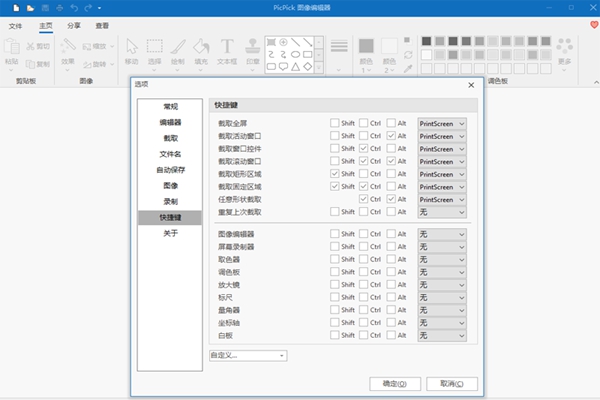Expand the 自定义... dropdown

pos(247,354)
